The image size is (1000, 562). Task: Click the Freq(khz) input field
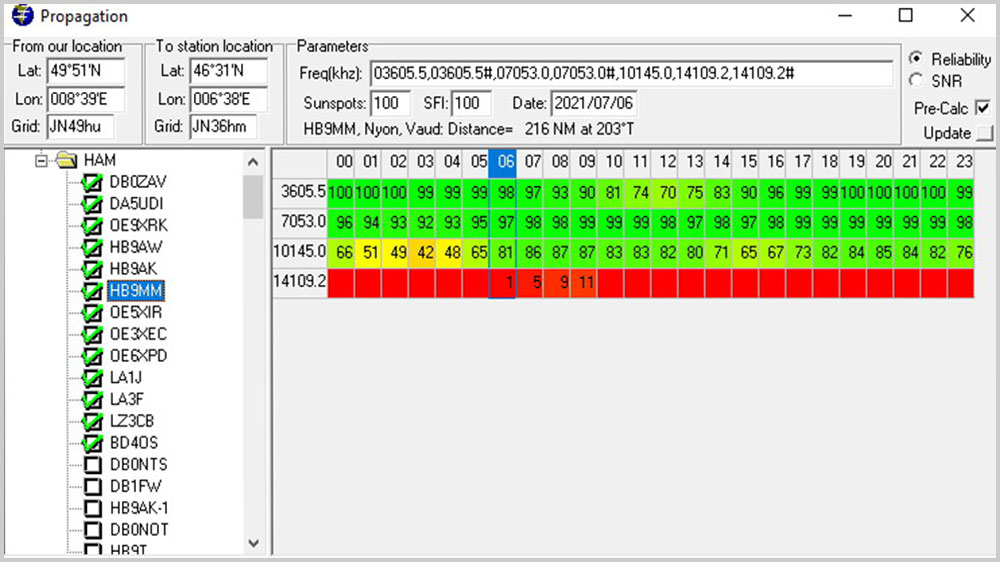[630, 74]
